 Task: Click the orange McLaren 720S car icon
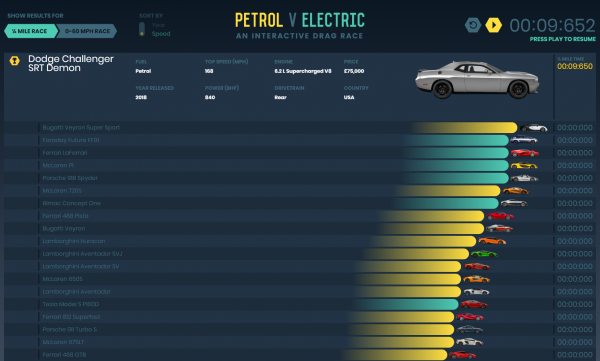515,191
